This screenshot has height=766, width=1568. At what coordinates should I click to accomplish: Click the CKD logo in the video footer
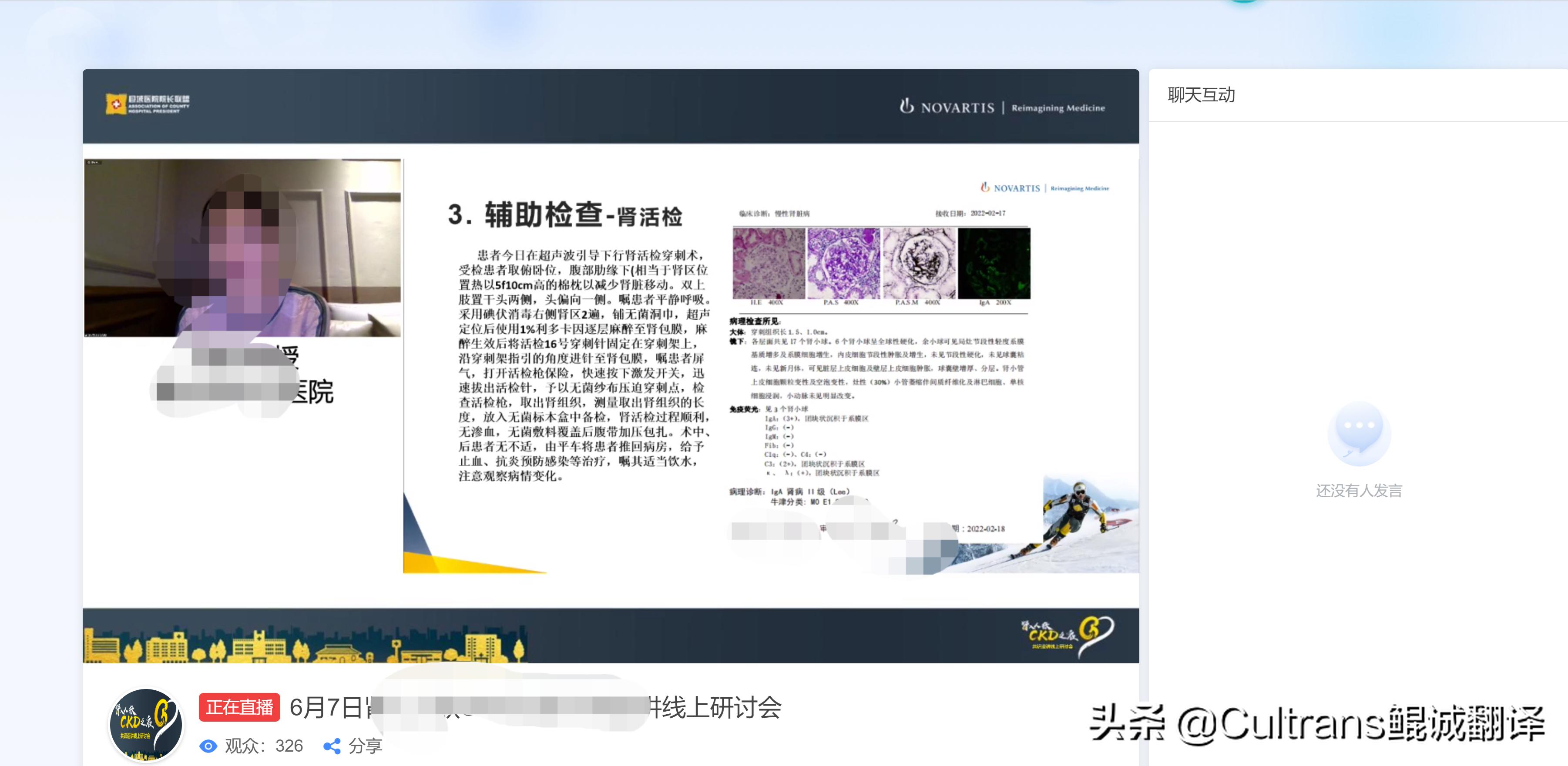tap(1067, 636)
